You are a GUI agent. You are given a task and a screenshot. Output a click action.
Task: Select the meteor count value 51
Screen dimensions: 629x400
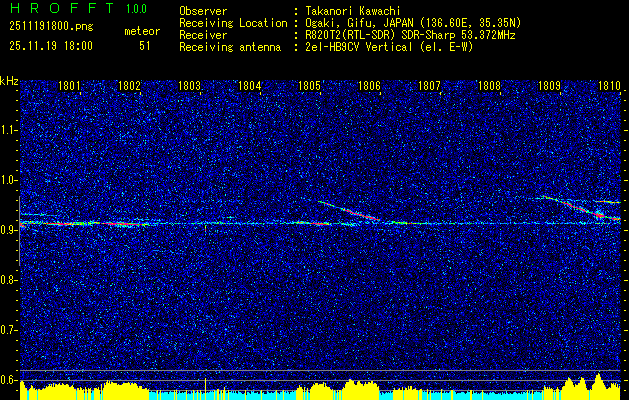145,46
